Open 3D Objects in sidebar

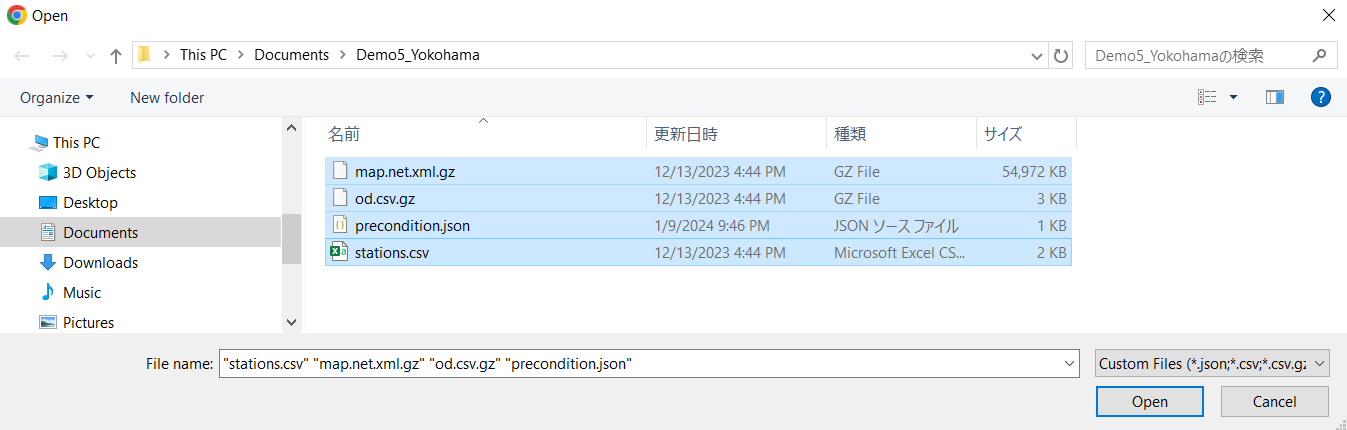point(99,173)
